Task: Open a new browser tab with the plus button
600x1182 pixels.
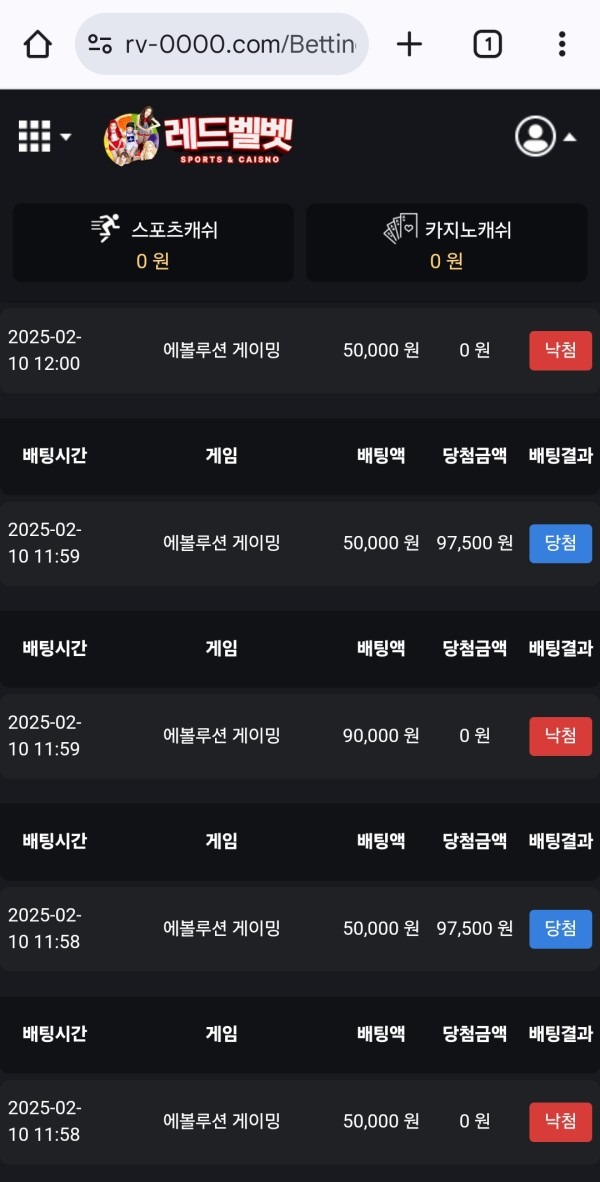Action: (409, 43)
